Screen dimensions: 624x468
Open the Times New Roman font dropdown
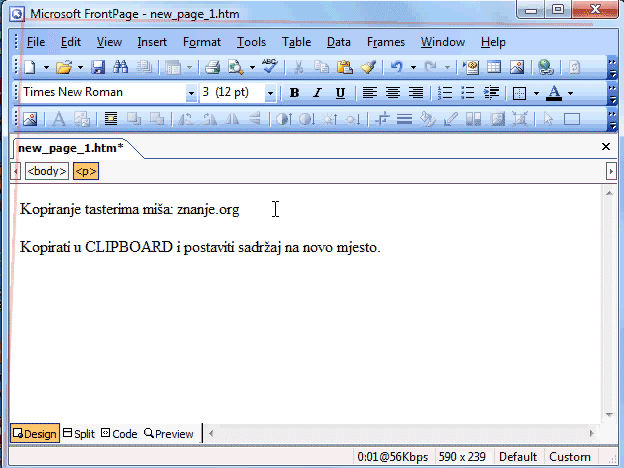191,93
